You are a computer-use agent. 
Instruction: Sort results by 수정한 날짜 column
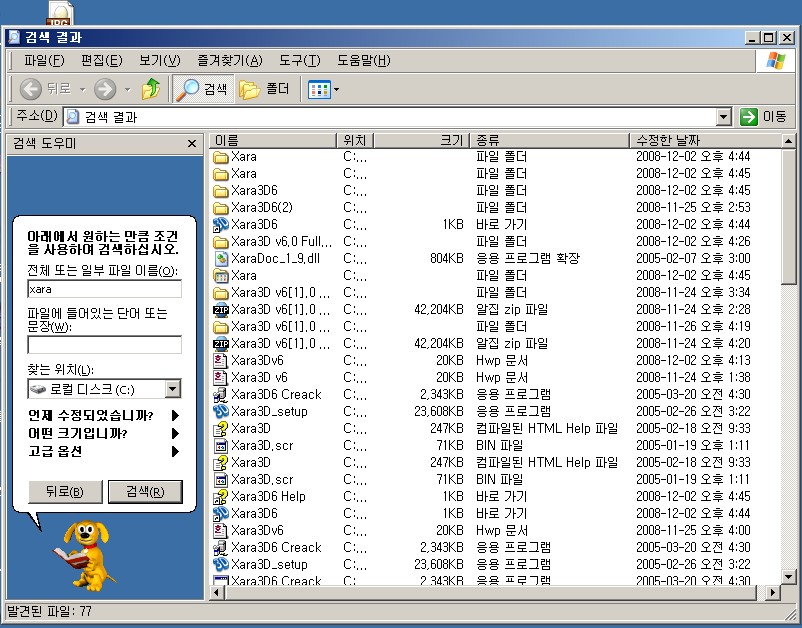(705, 140)
